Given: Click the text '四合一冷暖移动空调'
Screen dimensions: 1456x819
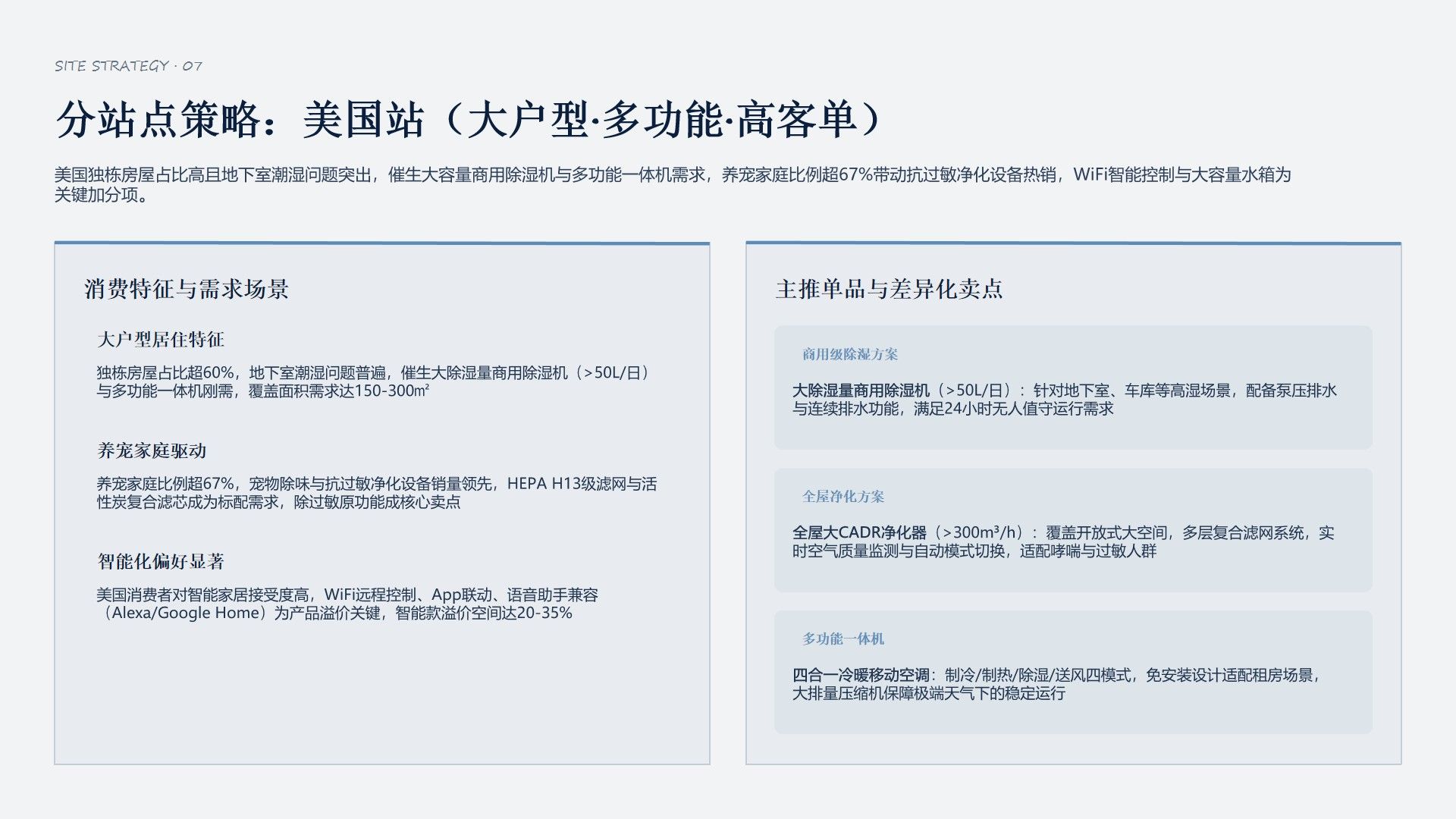Looking at the screenshot, I should pyautogui.click(x=861, y=676).
